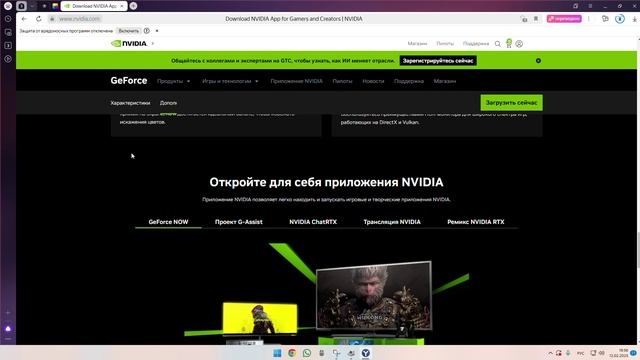Click the GeForce heading link

pos(129,80)
